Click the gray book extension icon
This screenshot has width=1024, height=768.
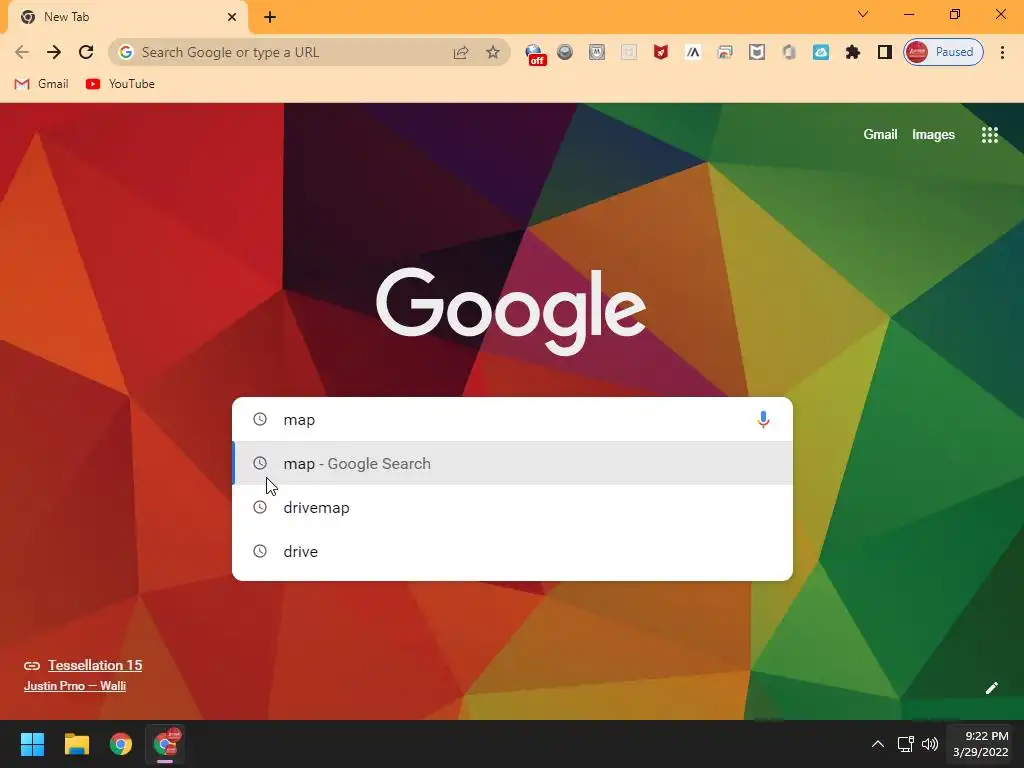click(x=757, y=52)
